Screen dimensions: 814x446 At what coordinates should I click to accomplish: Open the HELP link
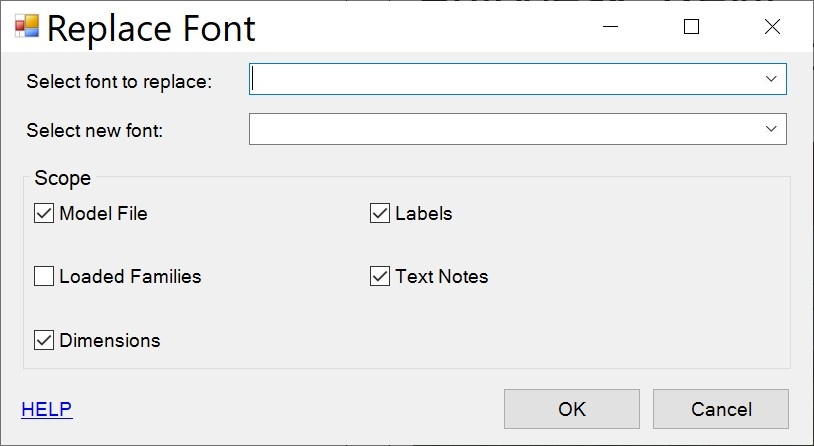47,409
